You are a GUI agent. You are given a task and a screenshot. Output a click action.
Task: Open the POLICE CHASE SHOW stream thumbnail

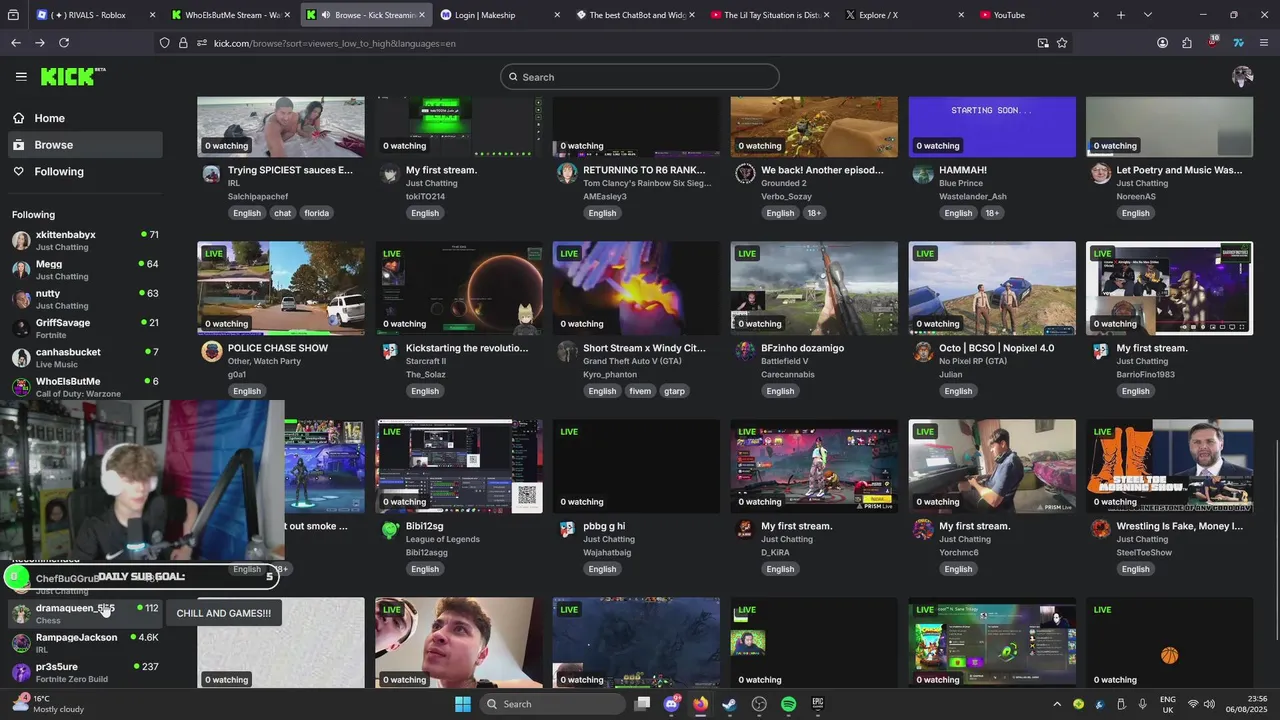coord(281,288)
